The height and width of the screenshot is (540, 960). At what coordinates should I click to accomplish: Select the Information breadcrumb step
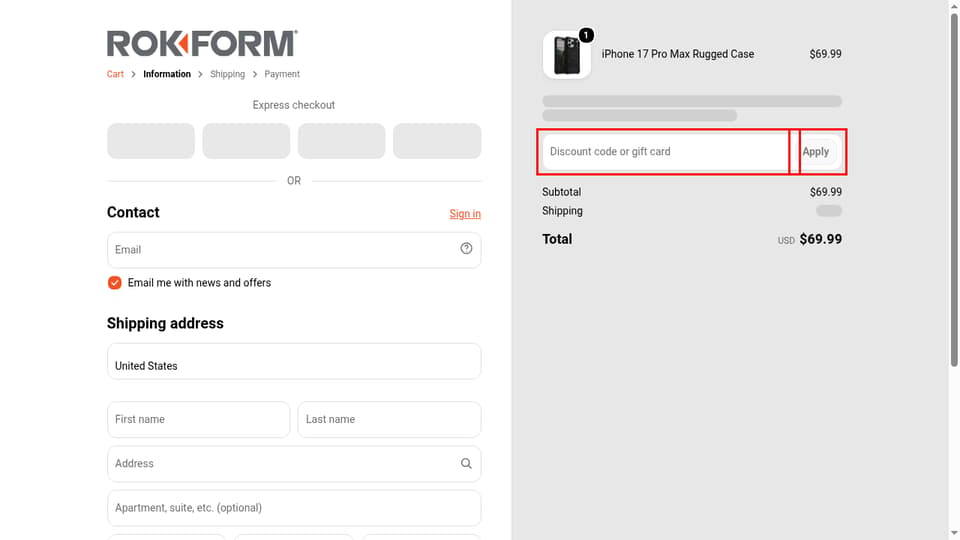coord(167,74)
